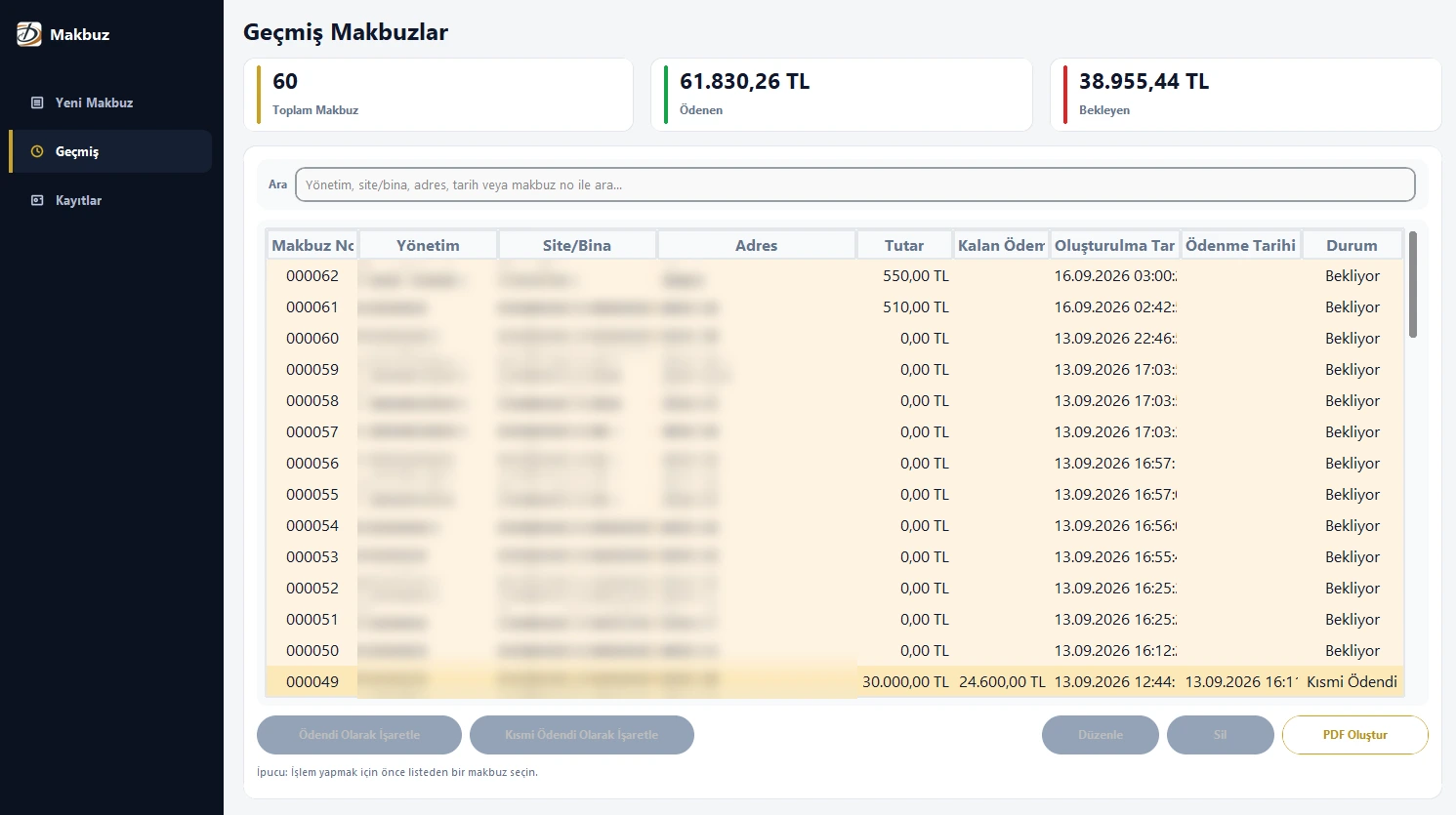
Task: Select receipt row 000052
Action: (835, 589)
